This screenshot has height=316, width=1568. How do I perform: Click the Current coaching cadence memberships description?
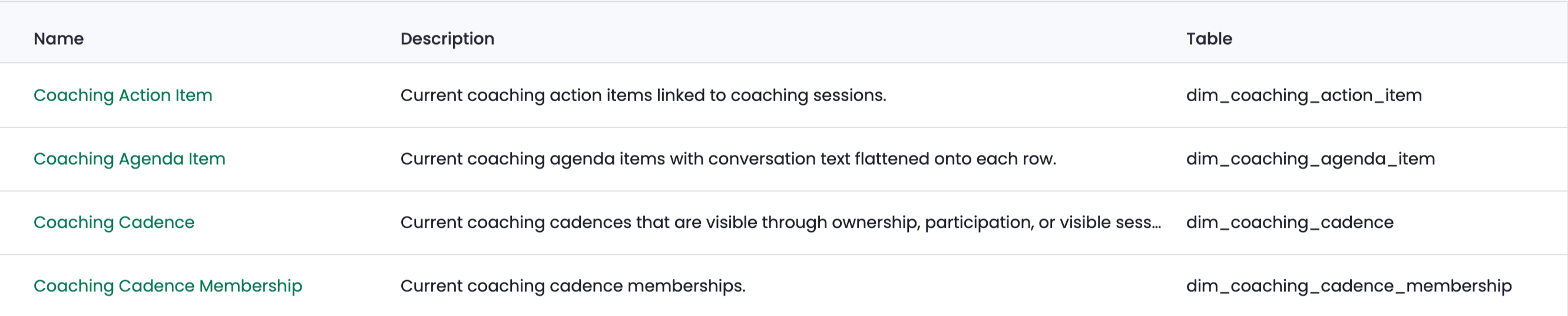[573, 286]
